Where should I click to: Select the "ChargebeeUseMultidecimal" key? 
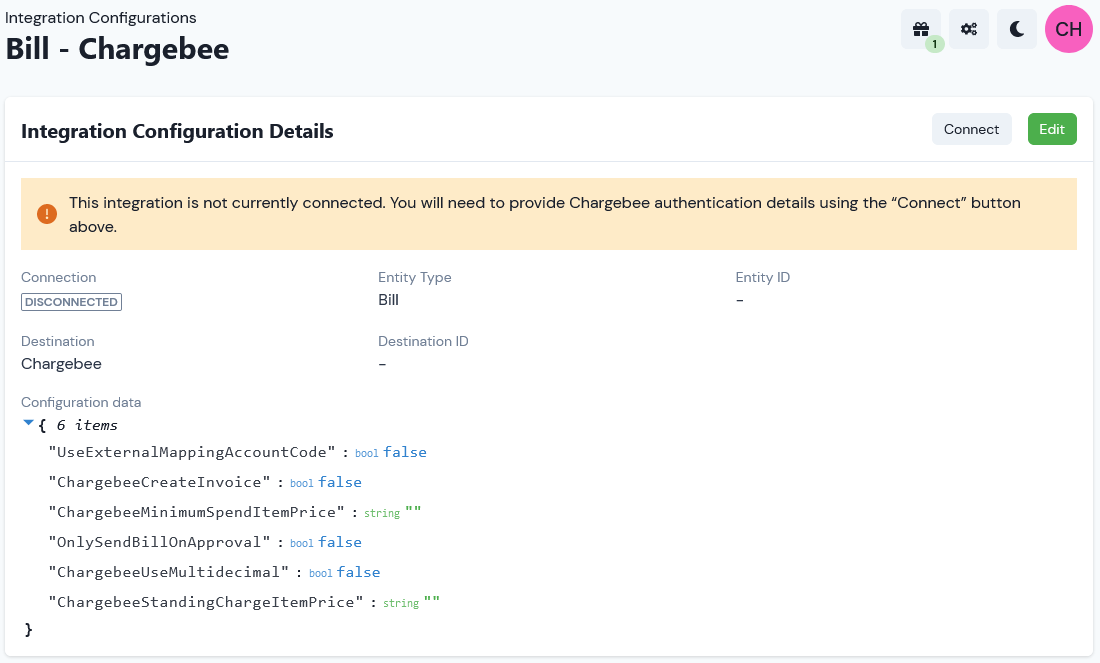coord(168,572)
